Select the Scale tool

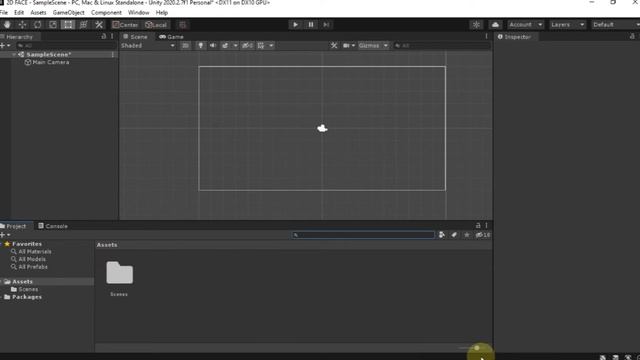(x=53, y=24)
